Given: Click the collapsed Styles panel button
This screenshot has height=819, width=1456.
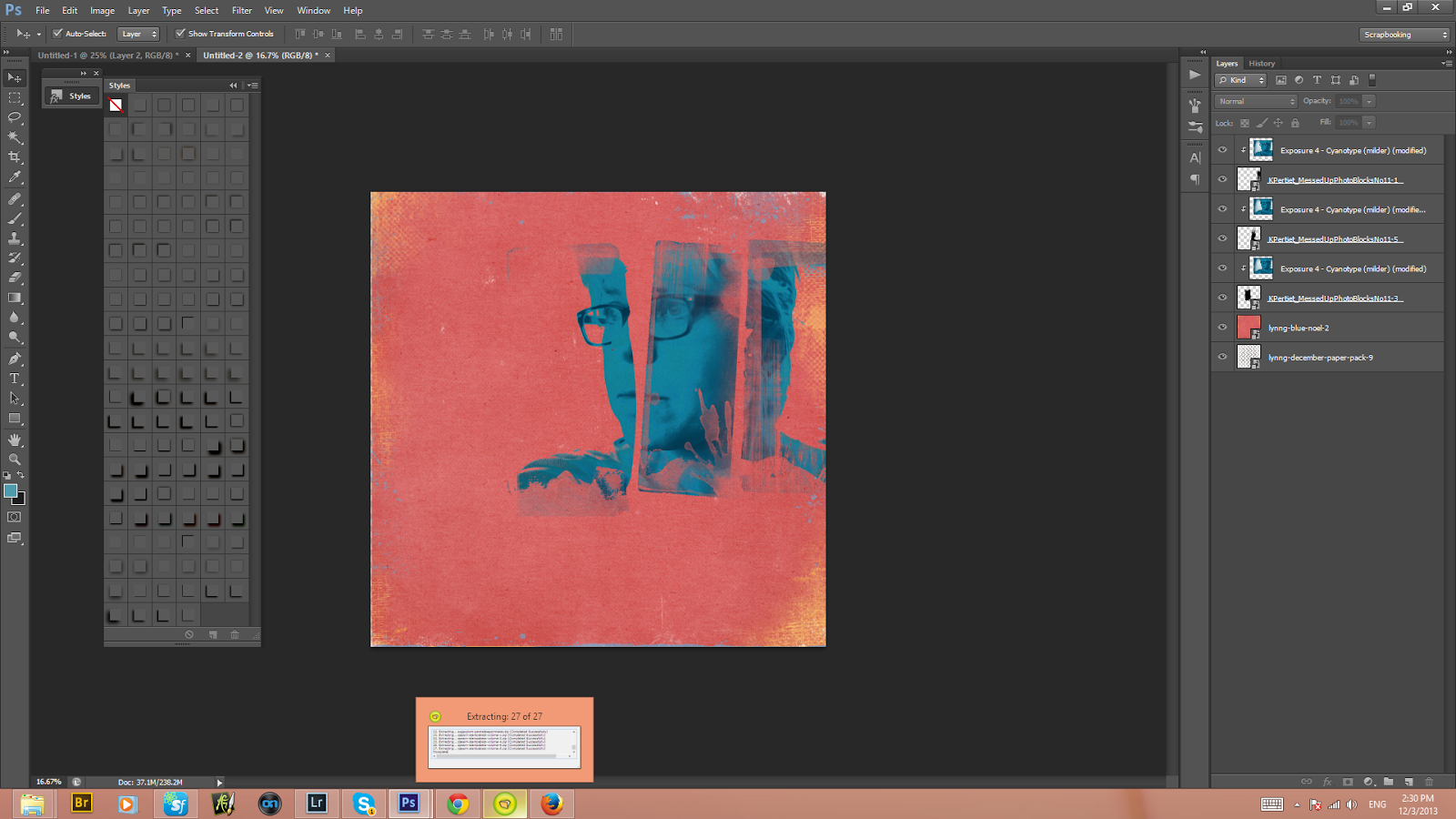Looking at the screenshot, I should pyautogui.click(x=71, y=96).
